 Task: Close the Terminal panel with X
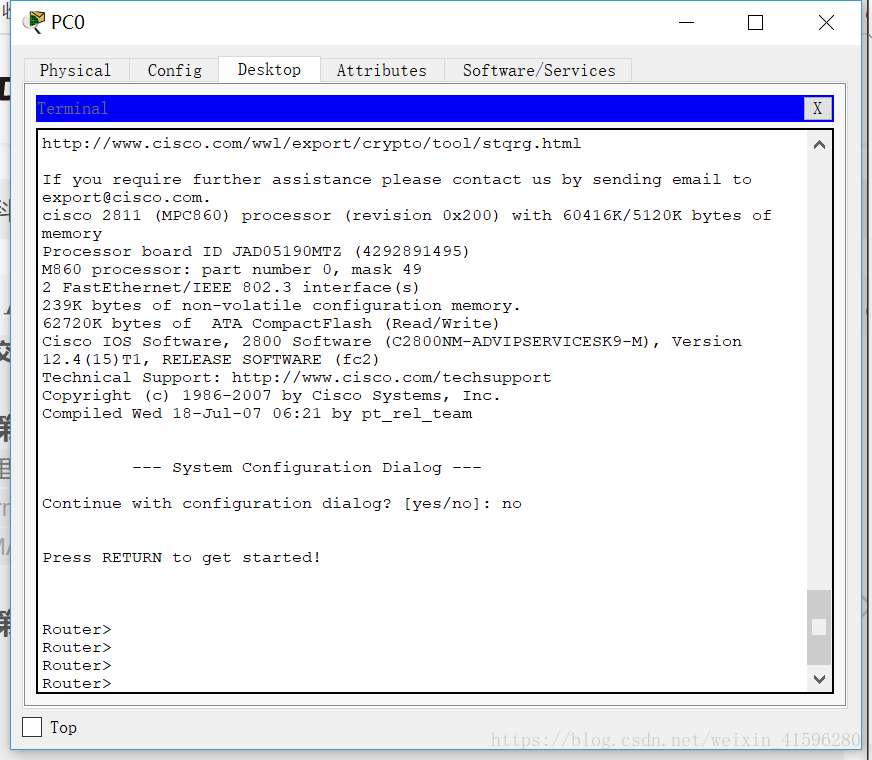pos(818,108)
